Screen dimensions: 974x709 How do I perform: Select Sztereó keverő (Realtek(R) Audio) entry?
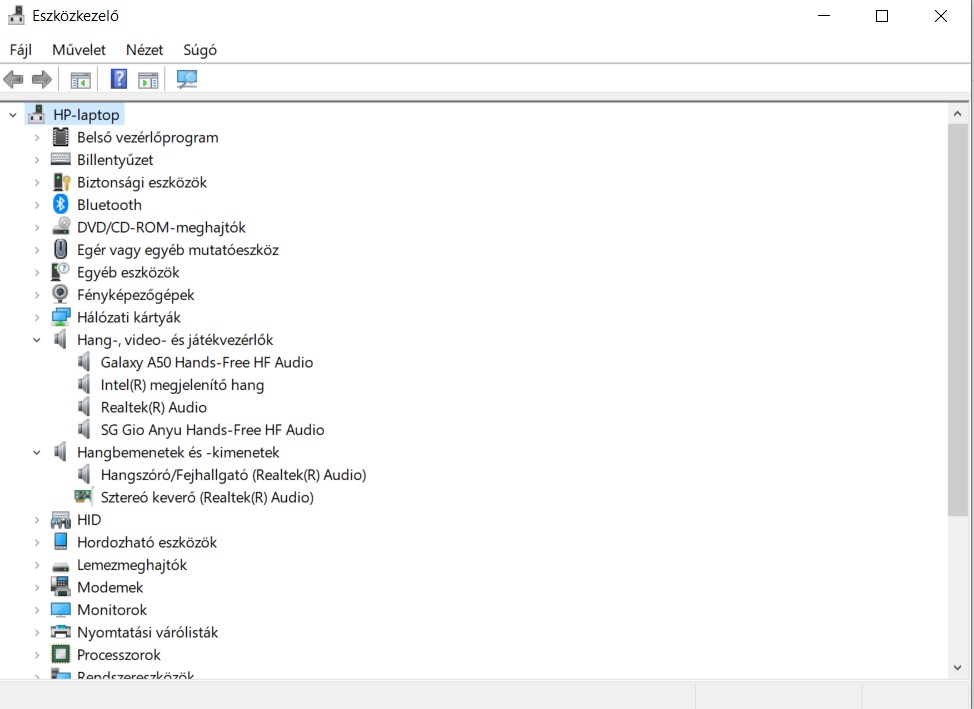[207, 497]
